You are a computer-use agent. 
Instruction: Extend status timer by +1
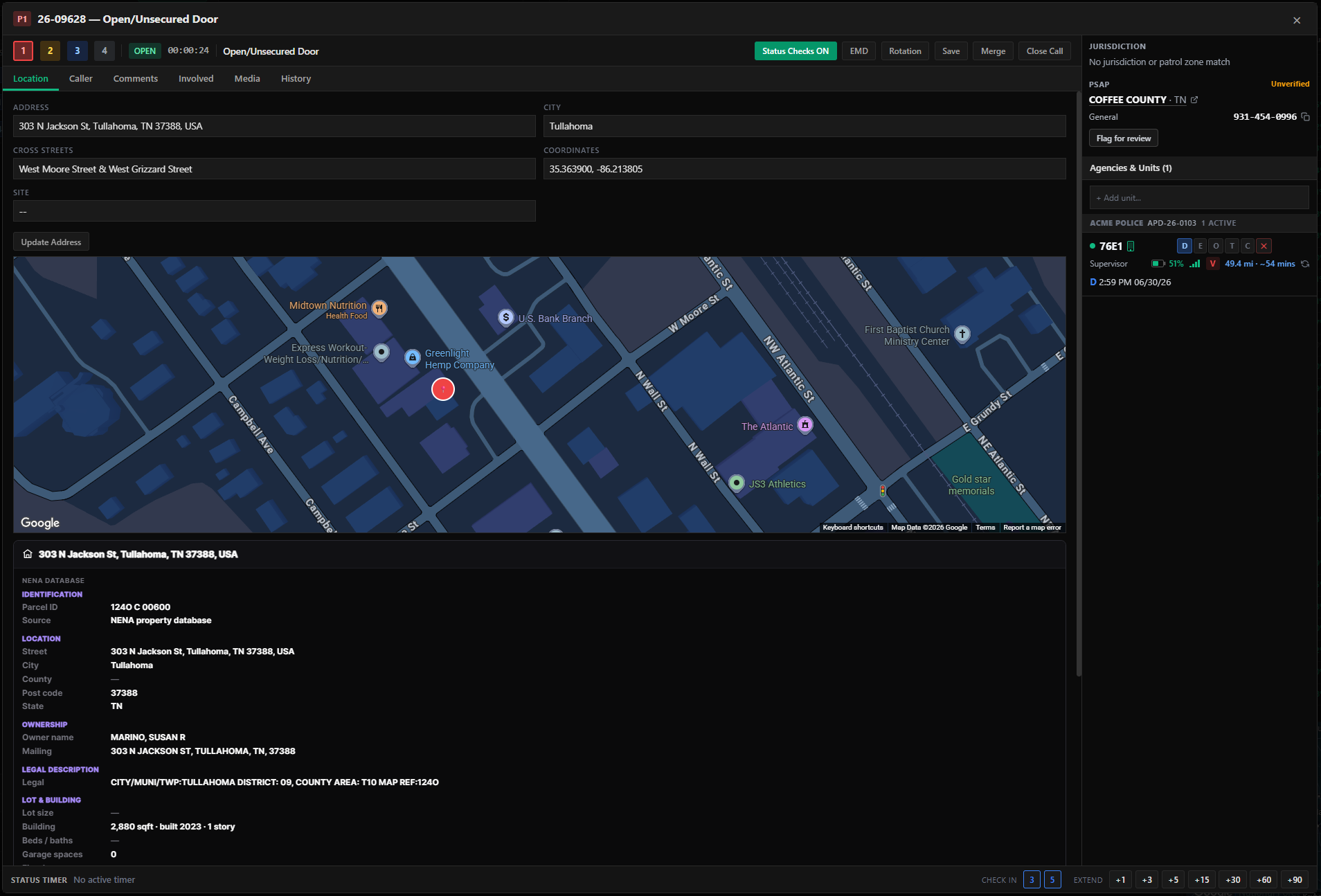[1120, 880]
